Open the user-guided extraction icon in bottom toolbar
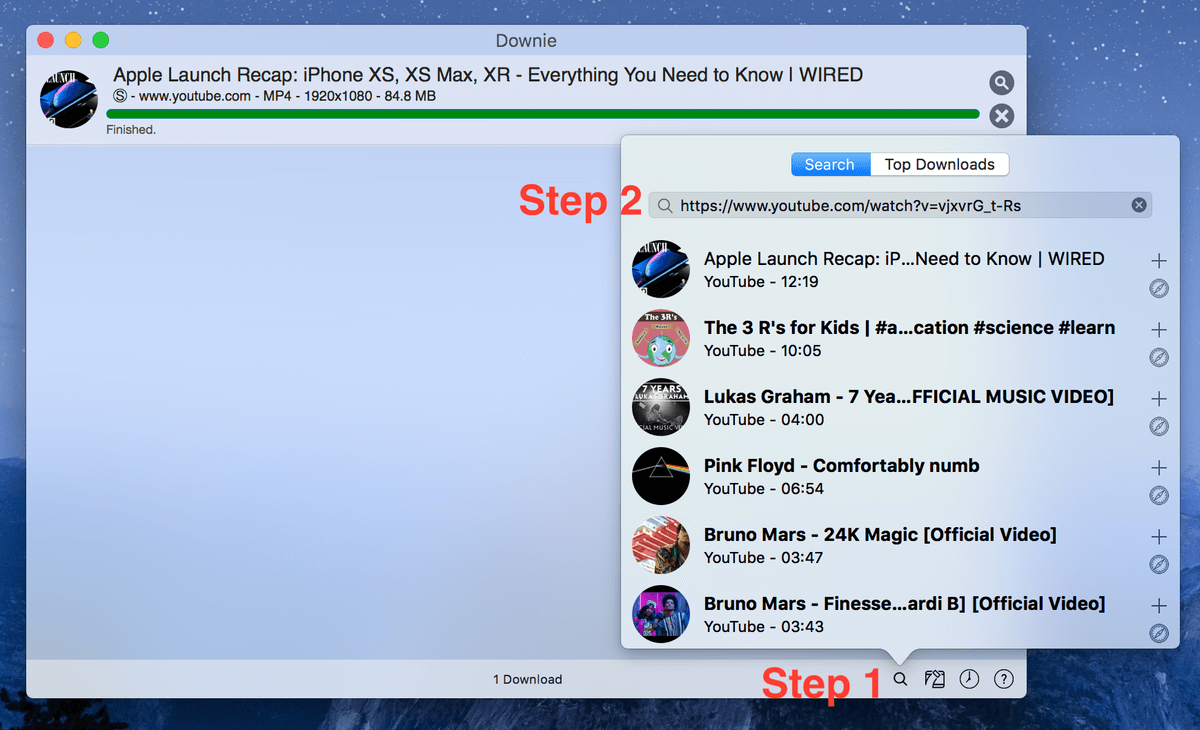 point(935,679)
